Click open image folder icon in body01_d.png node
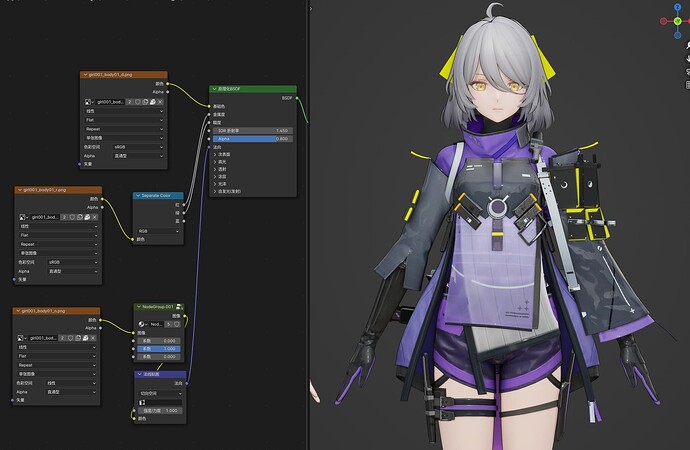690x450 pixels. [152, 102]
